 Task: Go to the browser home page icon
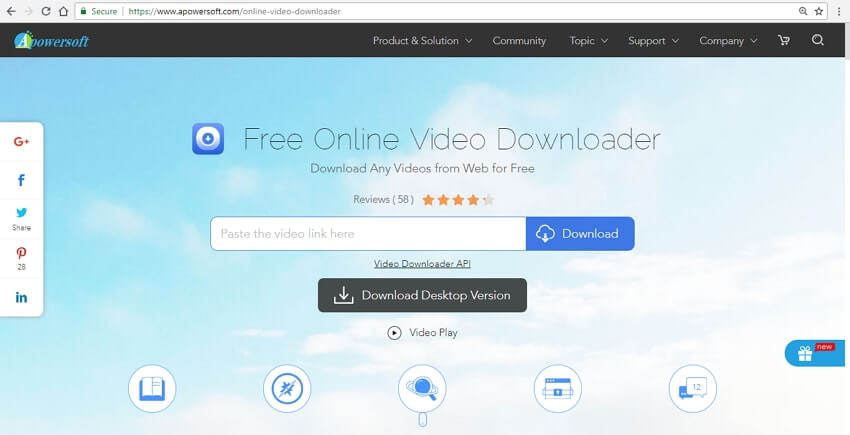click(63, 11)
